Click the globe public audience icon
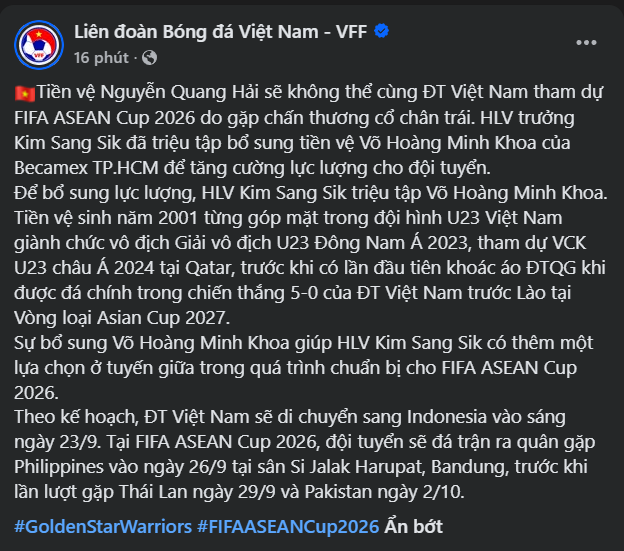Screen dimensions: 624x551 pyautogui.click(x=149, y=58)
